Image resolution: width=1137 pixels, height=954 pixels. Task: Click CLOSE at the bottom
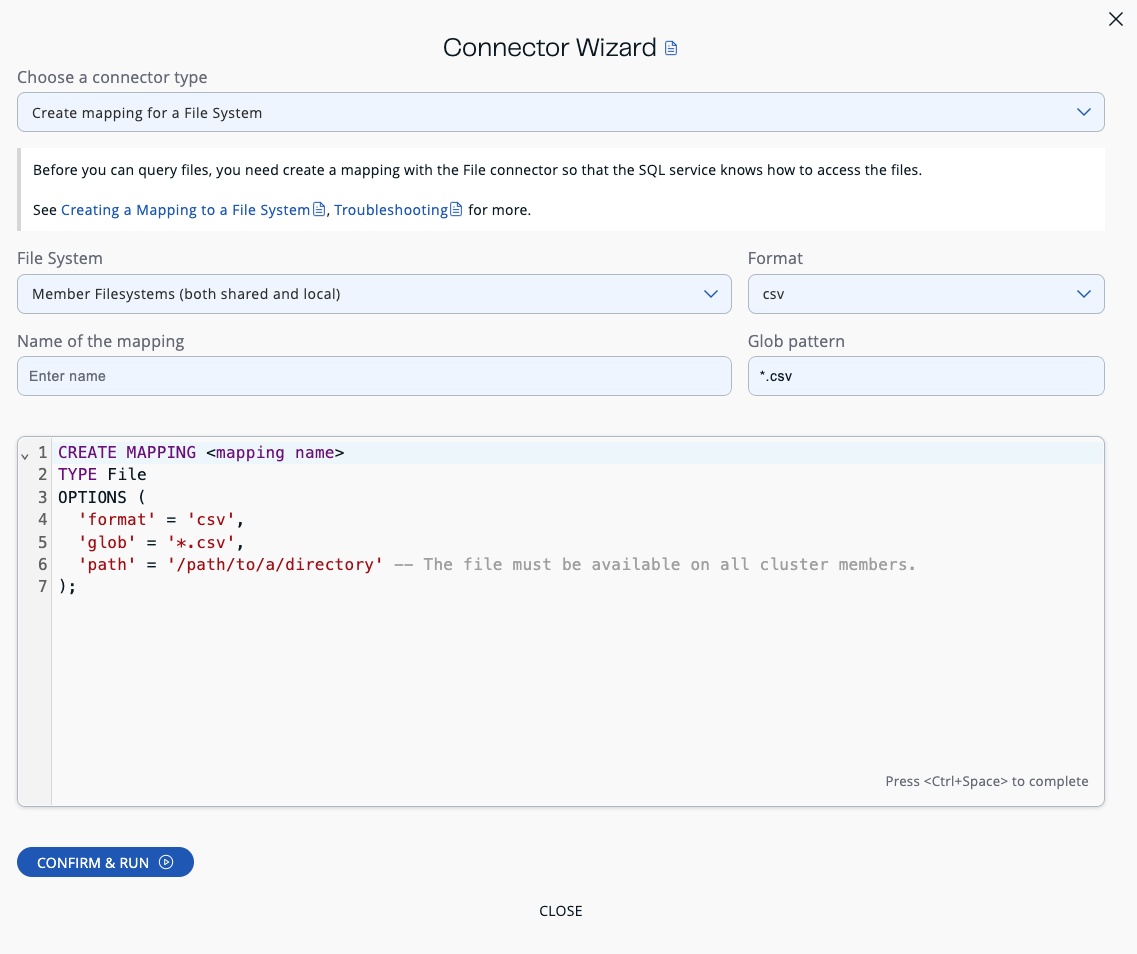560,910
